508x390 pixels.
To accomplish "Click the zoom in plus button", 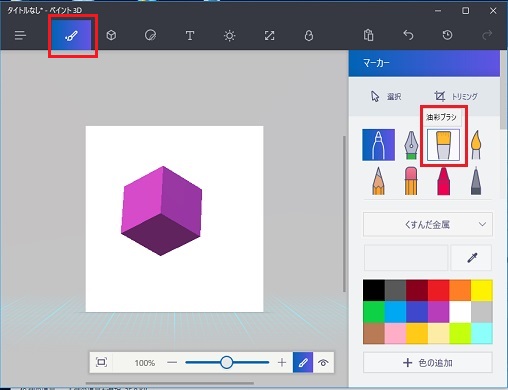I will [x=282, y=362].
